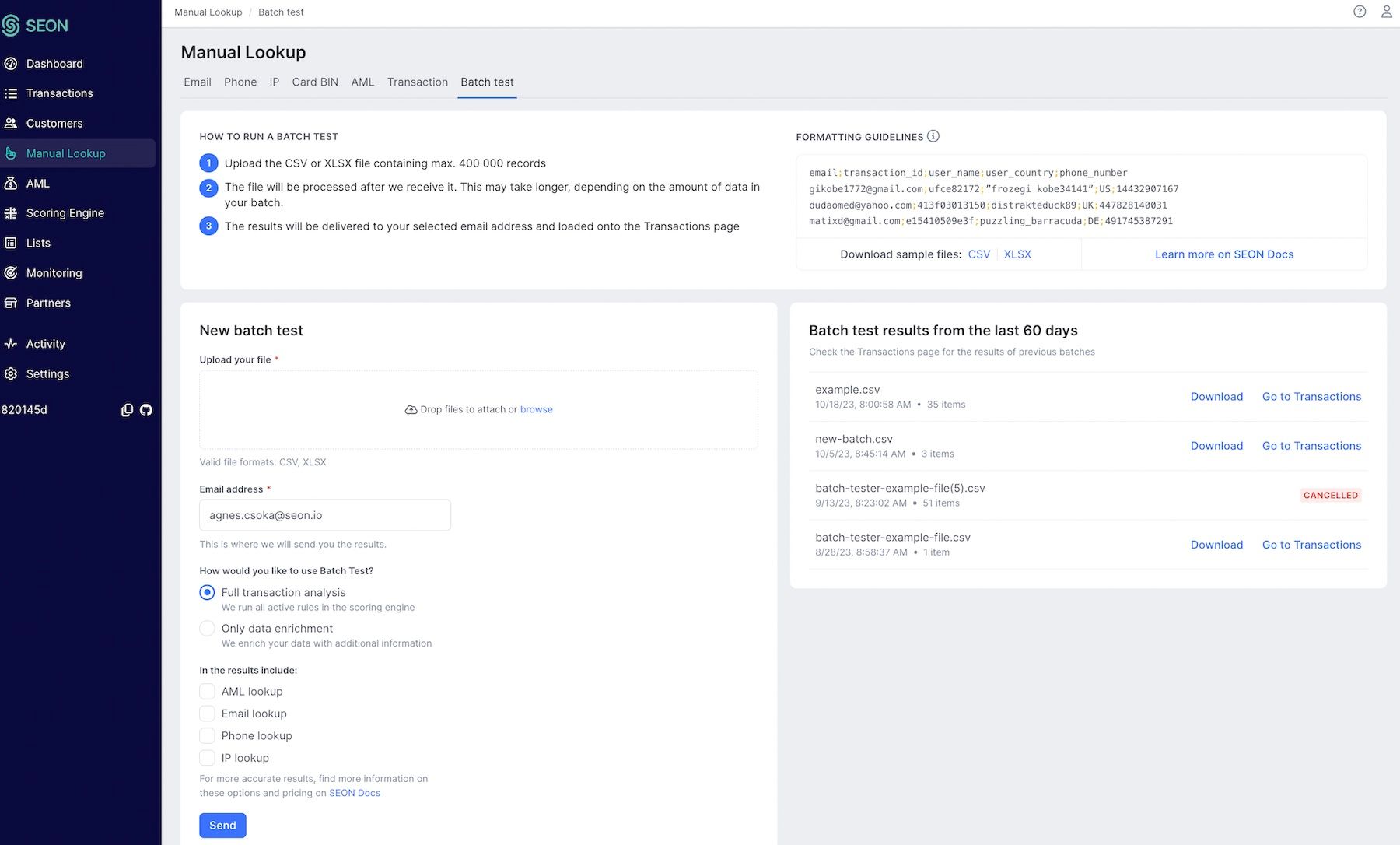Switch to the AML tab
1400x845 pixels.
(x=362, y=82)
